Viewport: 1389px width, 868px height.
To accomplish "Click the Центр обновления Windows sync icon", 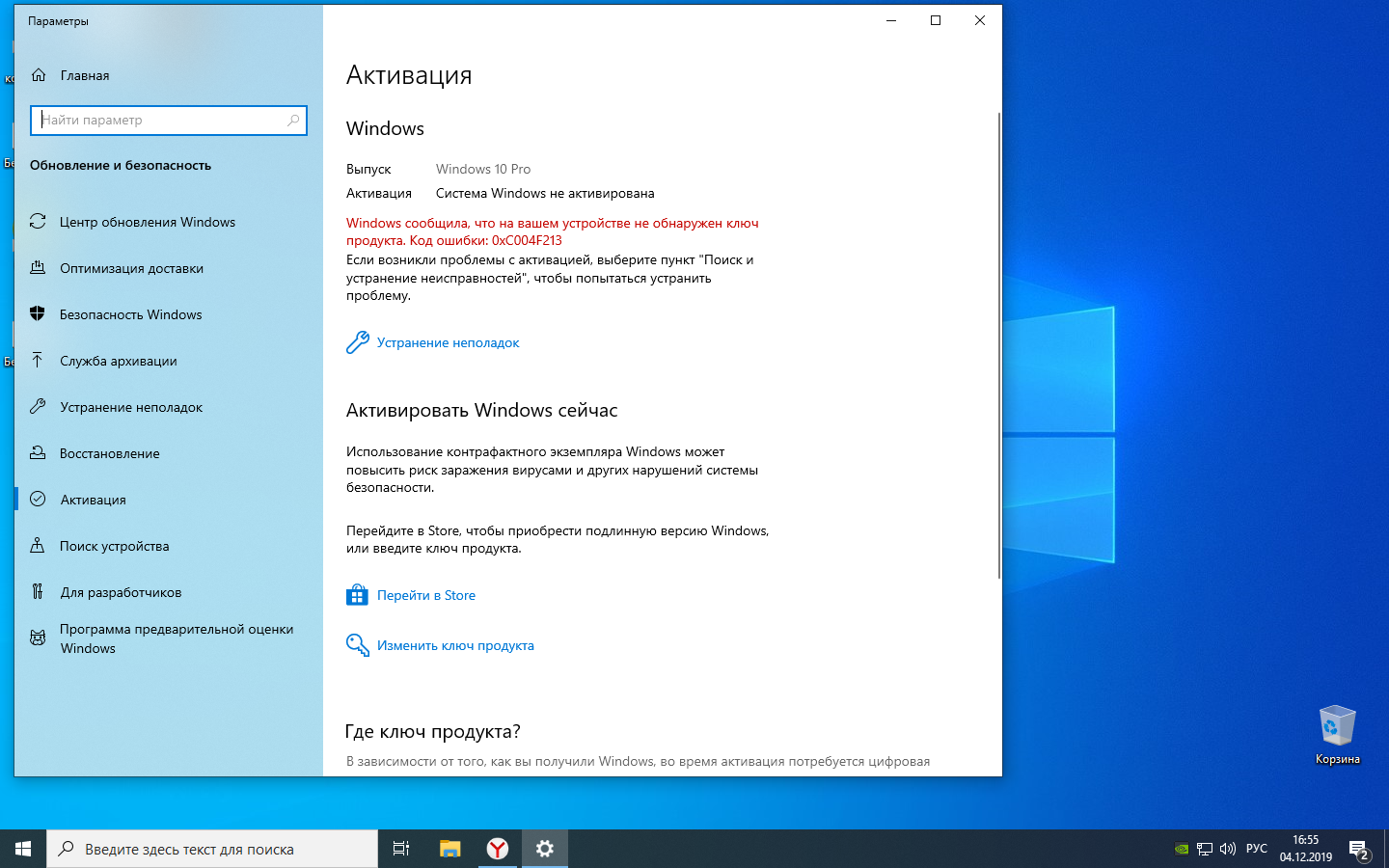I will (x=38, y=222).
